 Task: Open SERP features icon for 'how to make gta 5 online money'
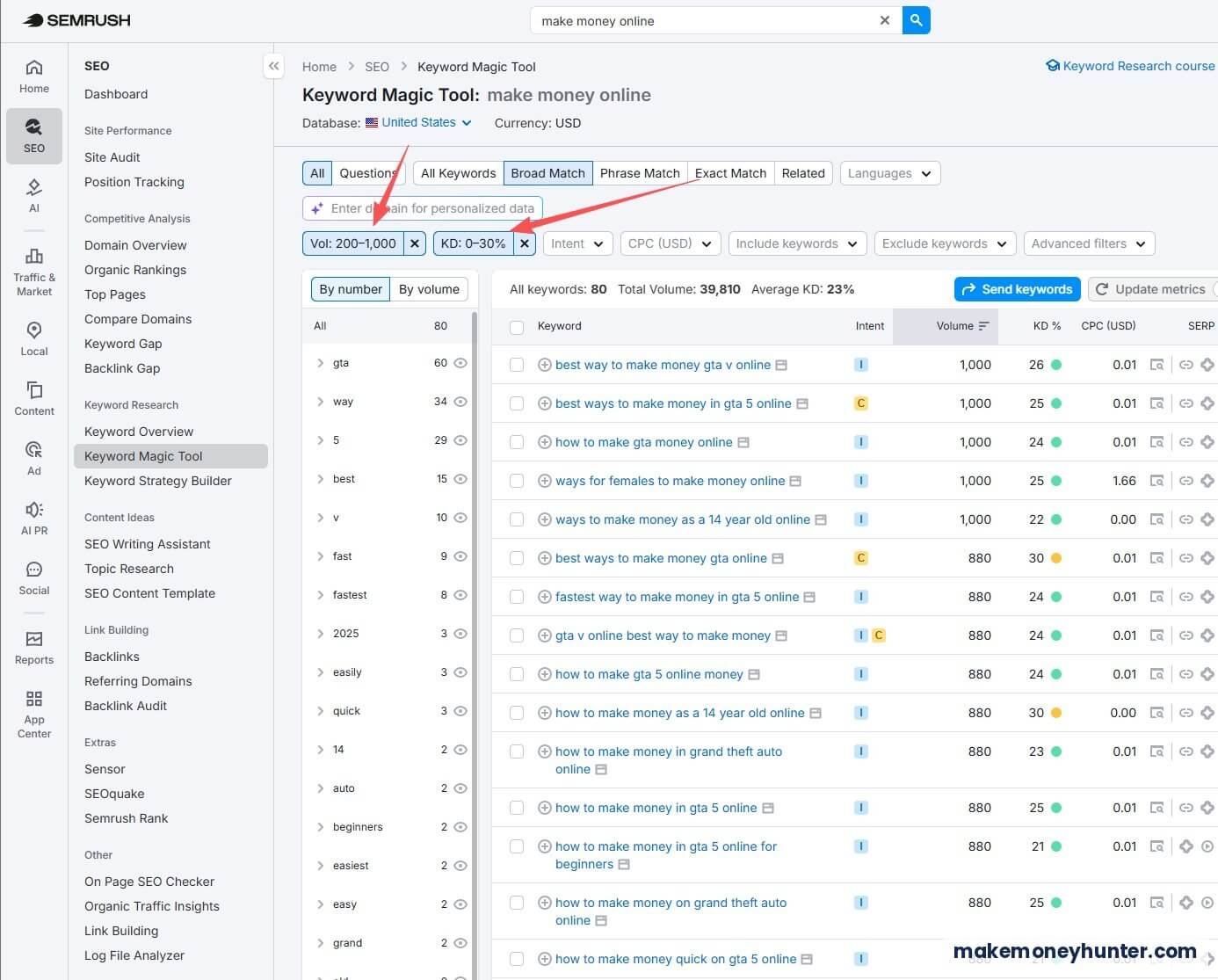tap(1207, 674)
